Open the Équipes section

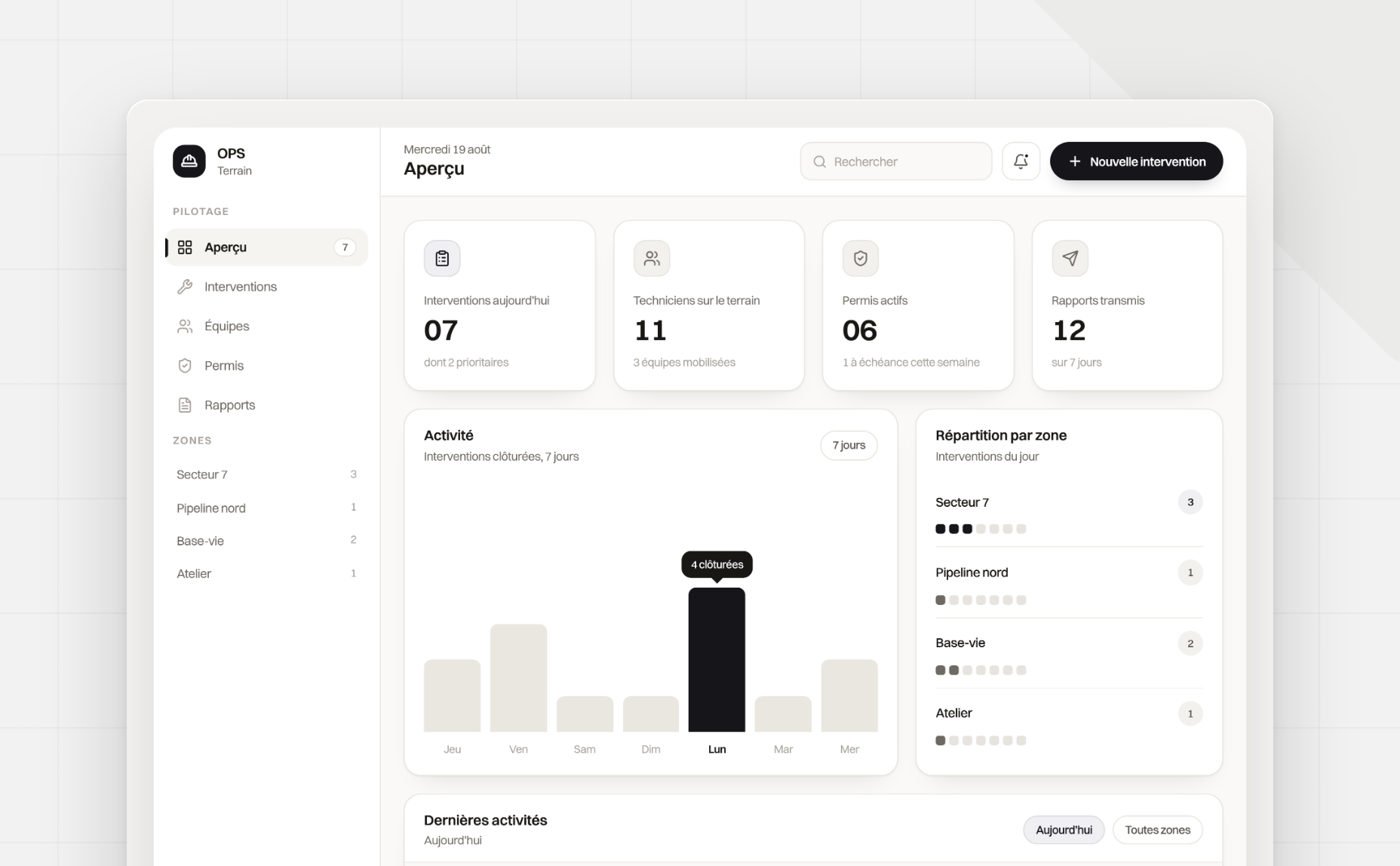point(266,326)
